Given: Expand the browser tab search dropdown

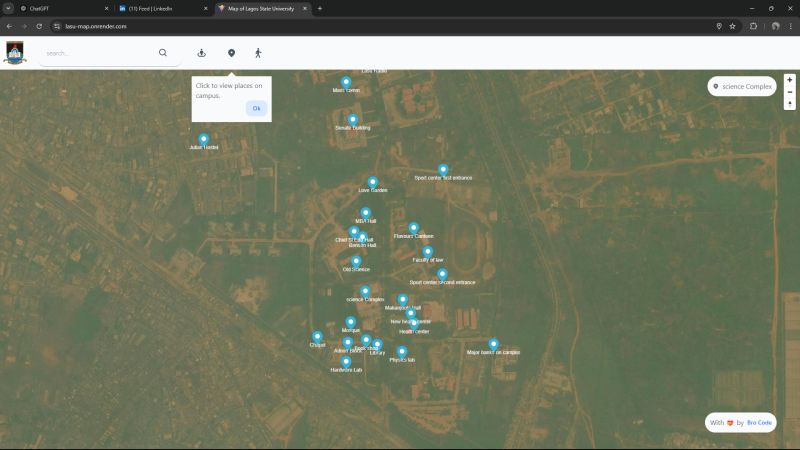Looking at the screenshot, I should 7,8.
